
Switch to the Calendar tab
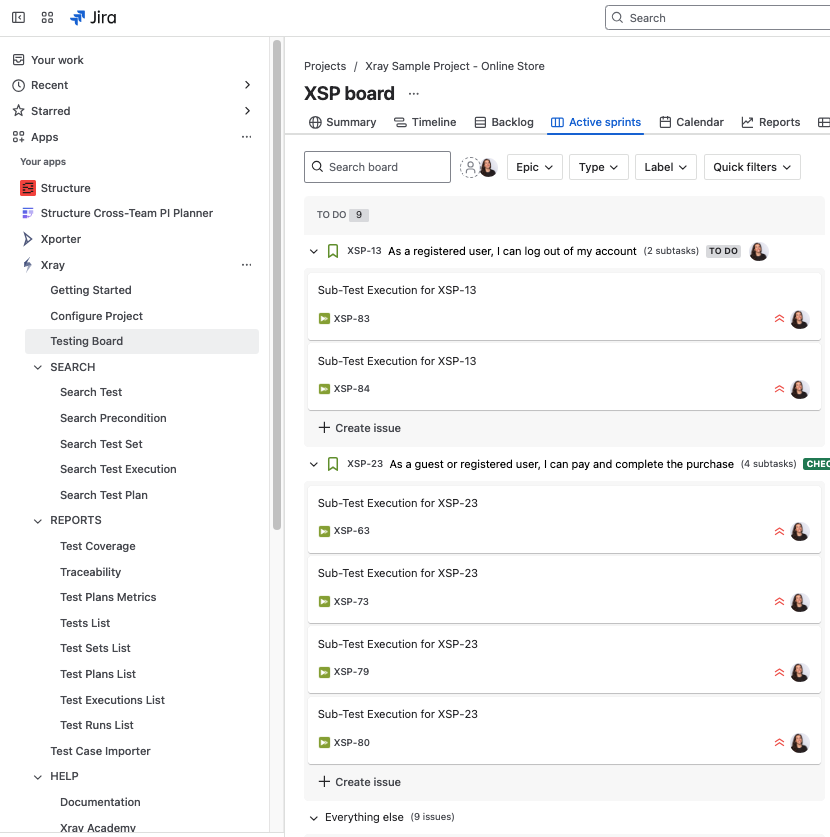coord(692,122)
